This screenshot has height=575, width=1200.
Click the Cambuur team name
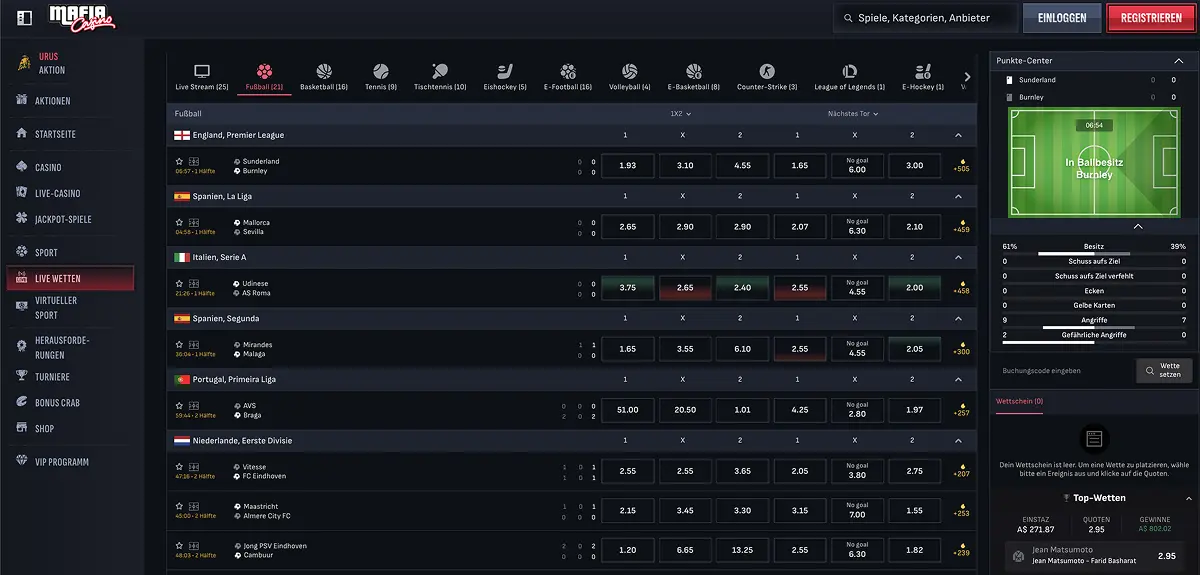(257, 554)
